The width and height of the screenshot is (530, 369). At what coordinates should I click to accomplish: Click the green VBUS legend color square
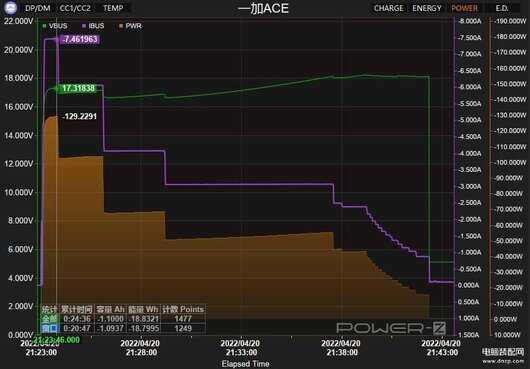44,26
